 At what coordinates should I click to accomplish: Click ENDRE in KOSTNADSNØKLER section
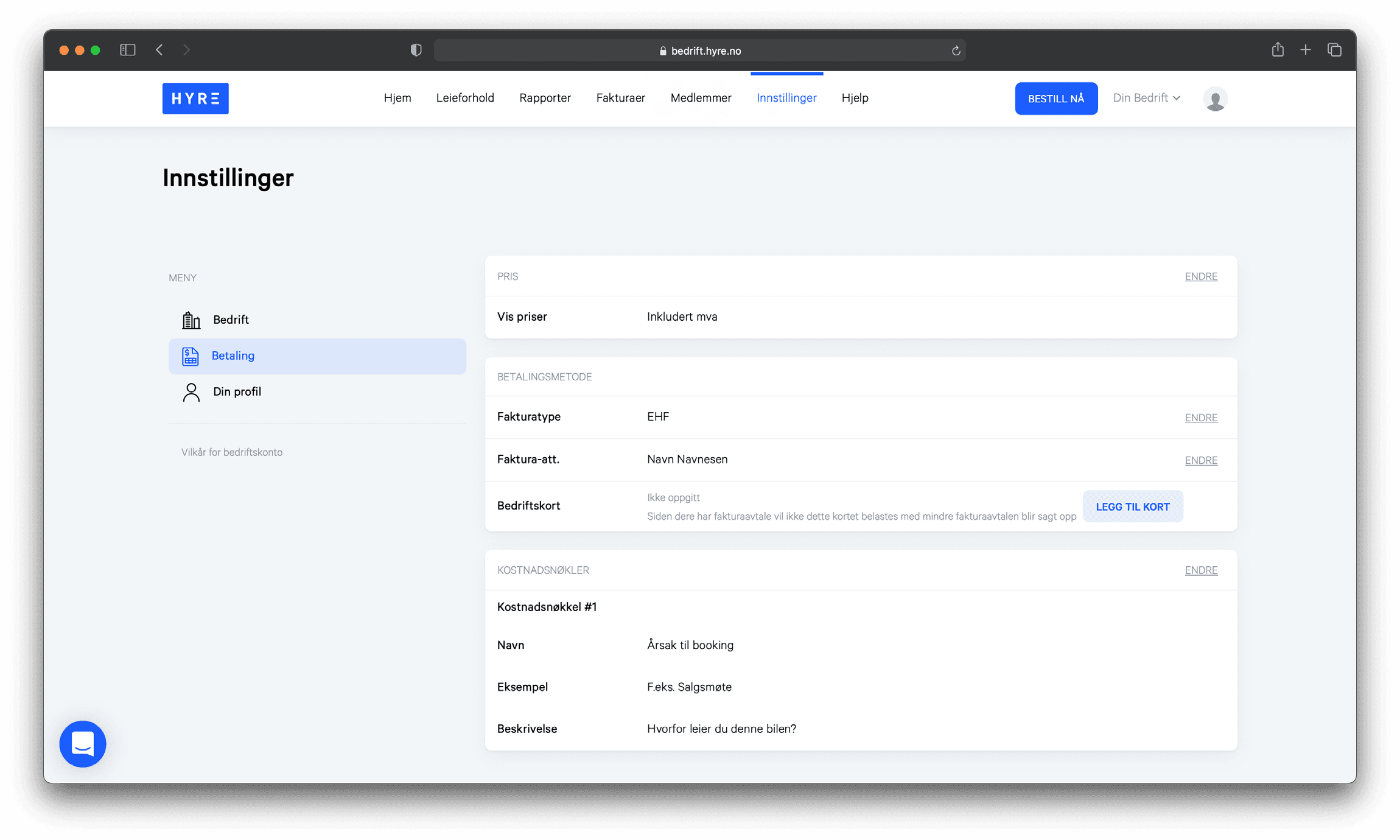click(x=1201, y=570)
